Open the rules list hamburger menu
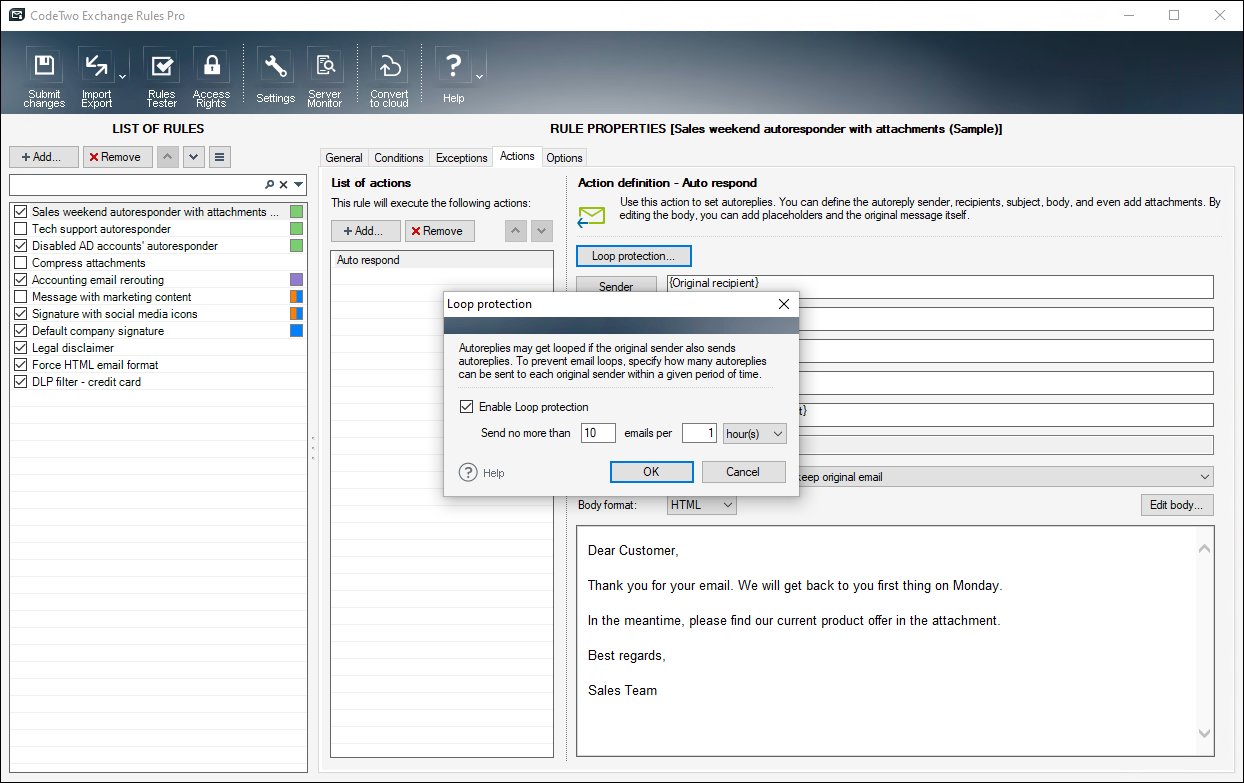Image resolution: width=1244 pixels, height=783 pixels. [219, 157]
